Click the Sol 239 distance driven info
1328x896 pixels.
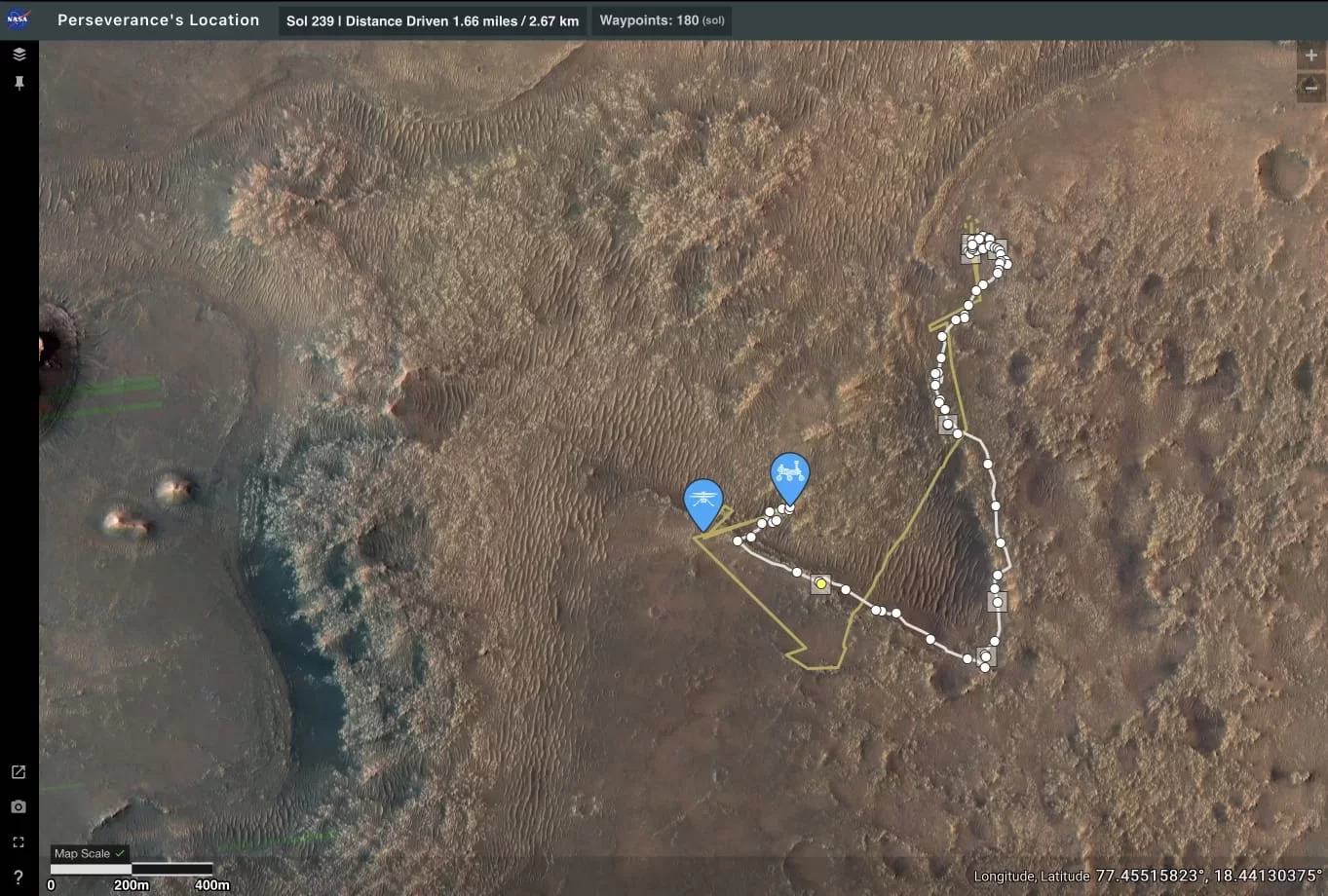(432, 20)
